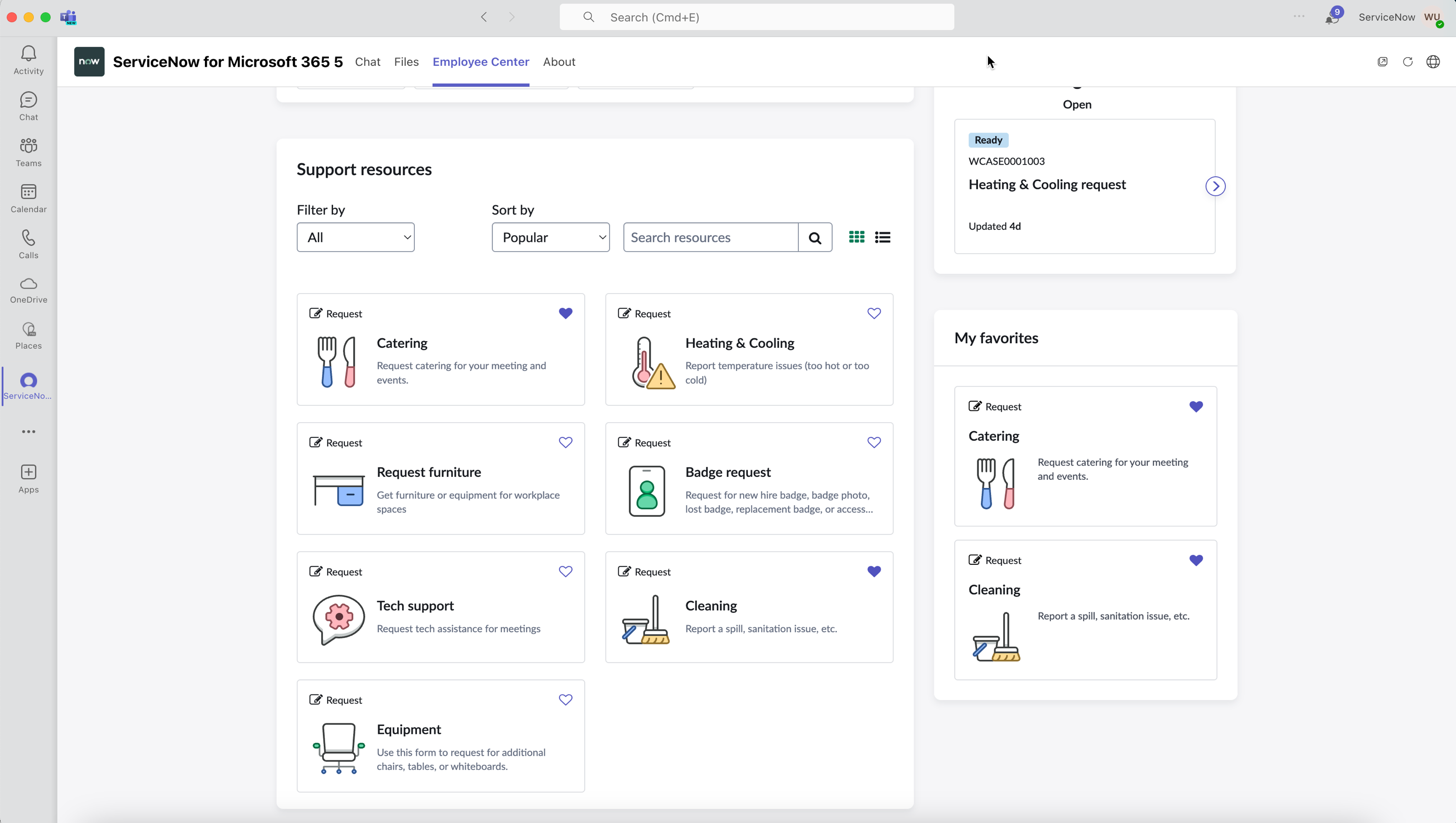Open the Apps store icon
The width and height of the screenshot is (1456, 823).
28,478
